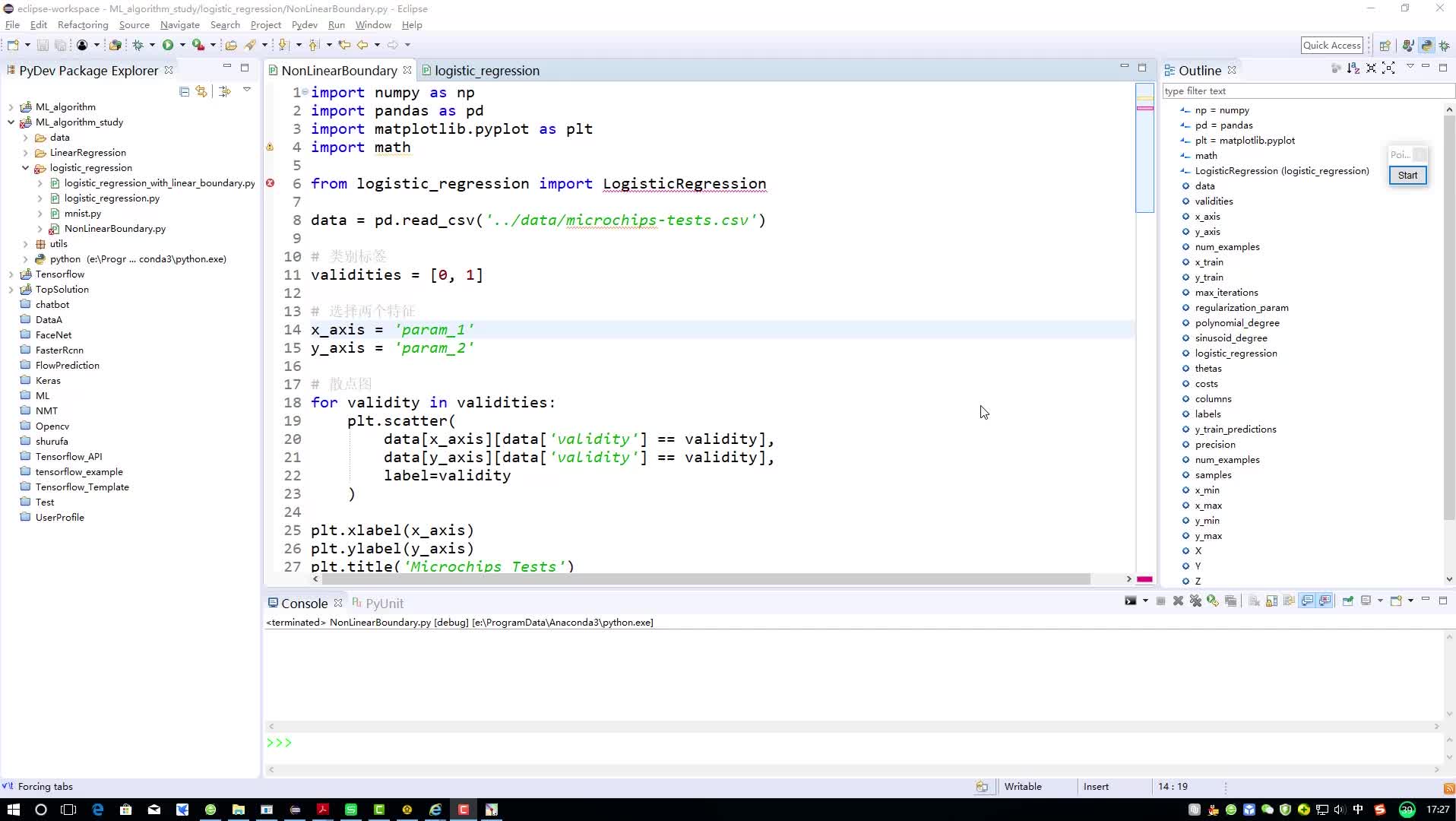The width and height of the screenshot is (1456, 821).
Task: Open the Window menu
Action: coord(373,25)
